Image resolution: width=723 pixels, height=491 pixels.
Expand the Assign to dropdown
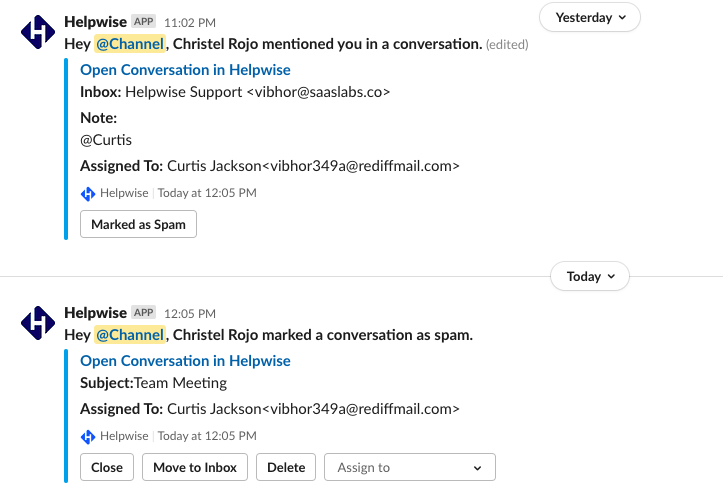click(409, 467)
